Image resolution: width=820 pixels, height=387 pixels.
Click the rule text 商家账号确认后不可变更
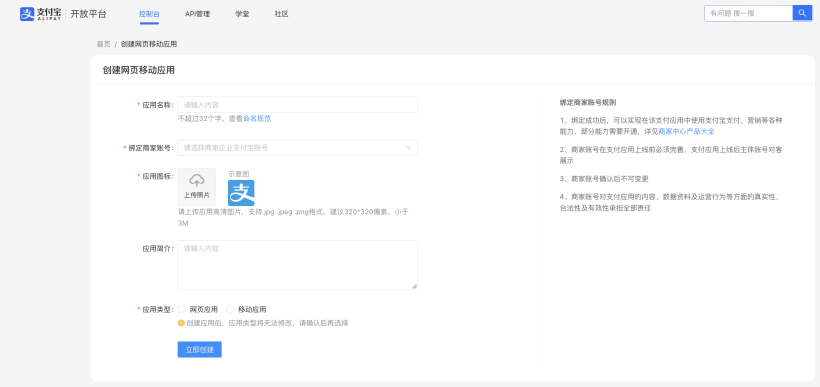tap(610, 178)
